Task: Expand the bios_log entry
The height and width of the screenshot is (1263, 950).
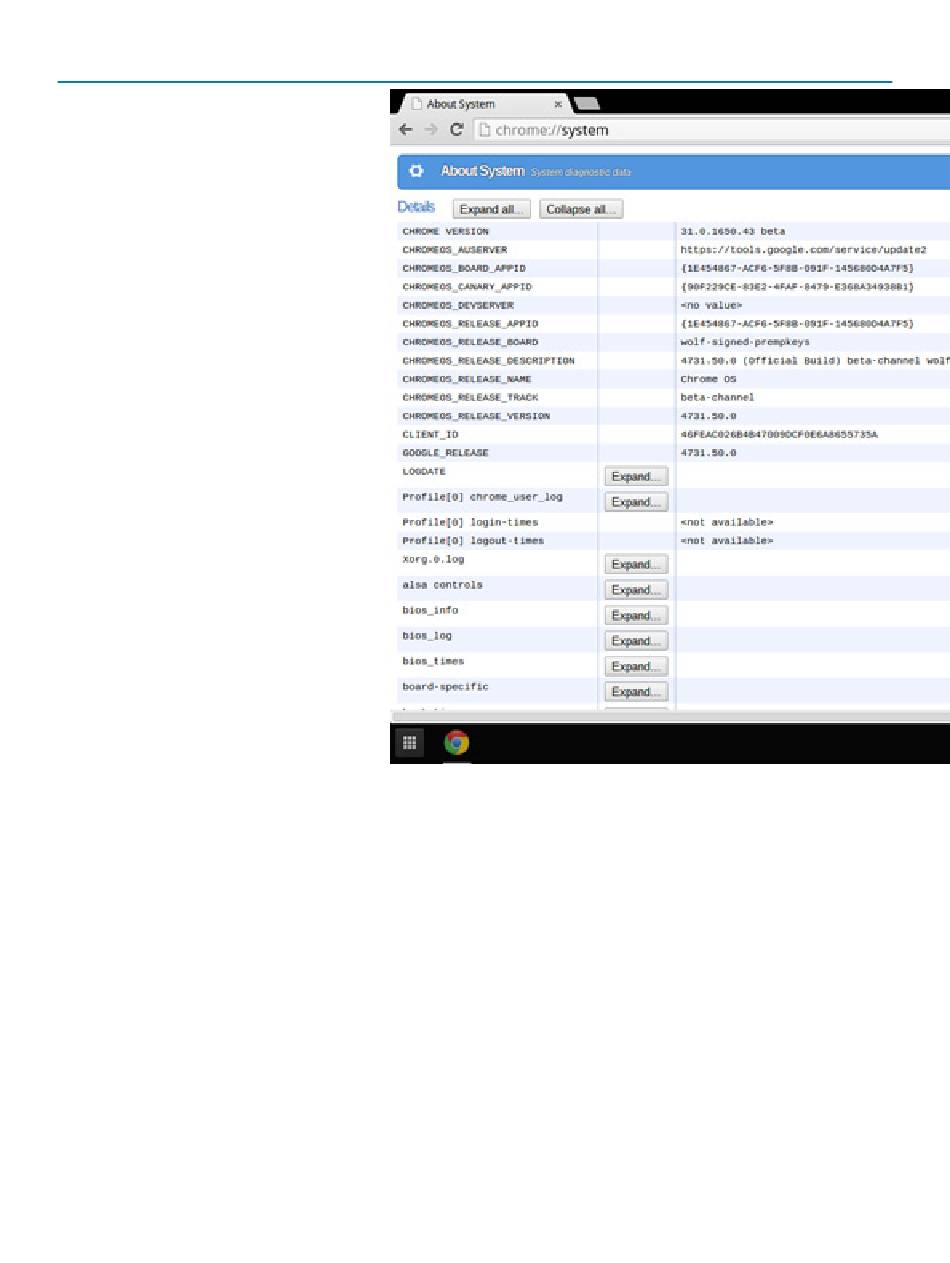Action: pos(636,641)
